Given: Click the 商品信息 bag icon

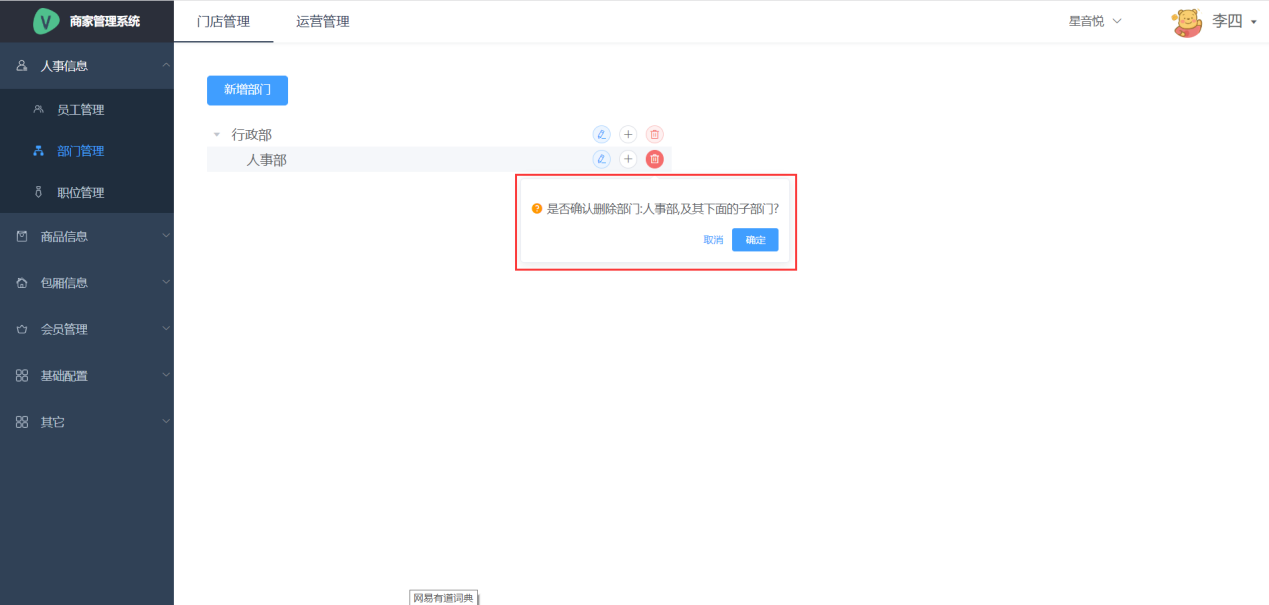Looking at the screenshot, I should [22, 237].
